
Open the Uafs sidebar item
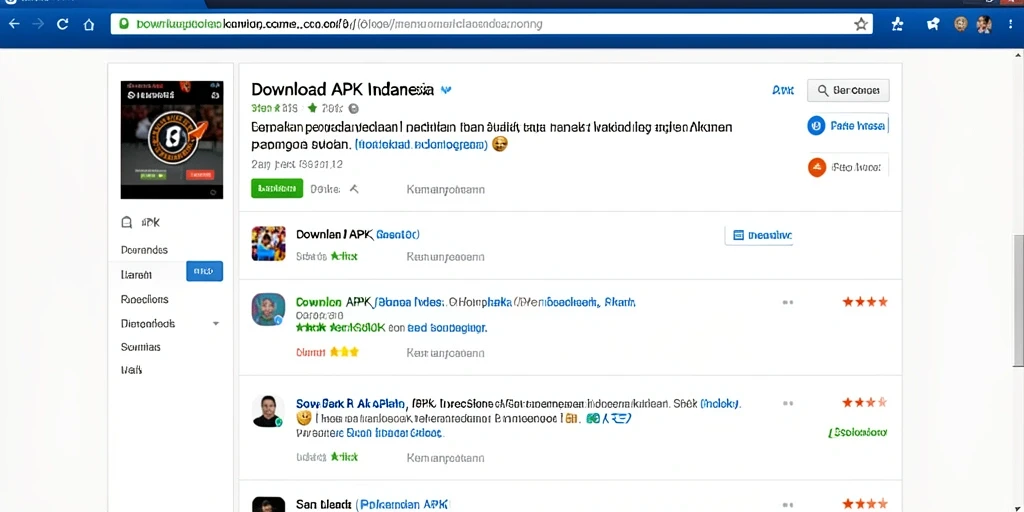pos(131,370)
